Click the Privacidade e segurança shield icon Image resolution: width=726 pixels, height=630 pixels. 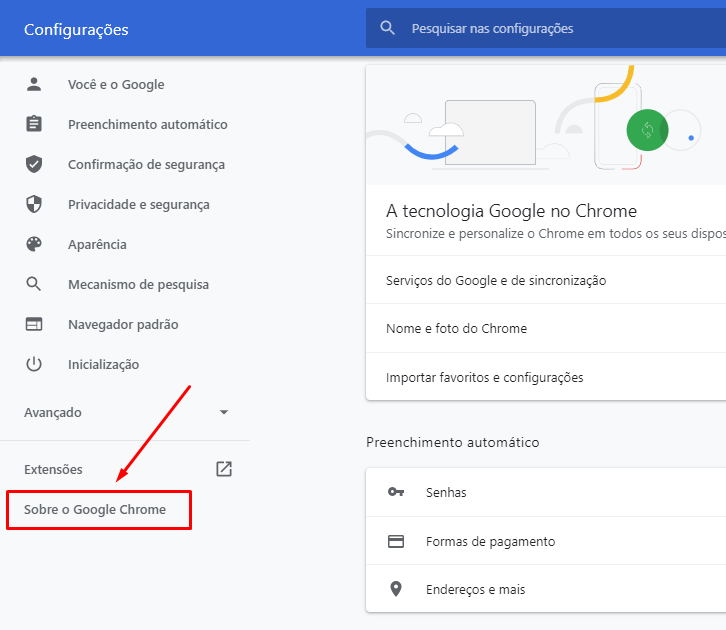tap(34, 205)
